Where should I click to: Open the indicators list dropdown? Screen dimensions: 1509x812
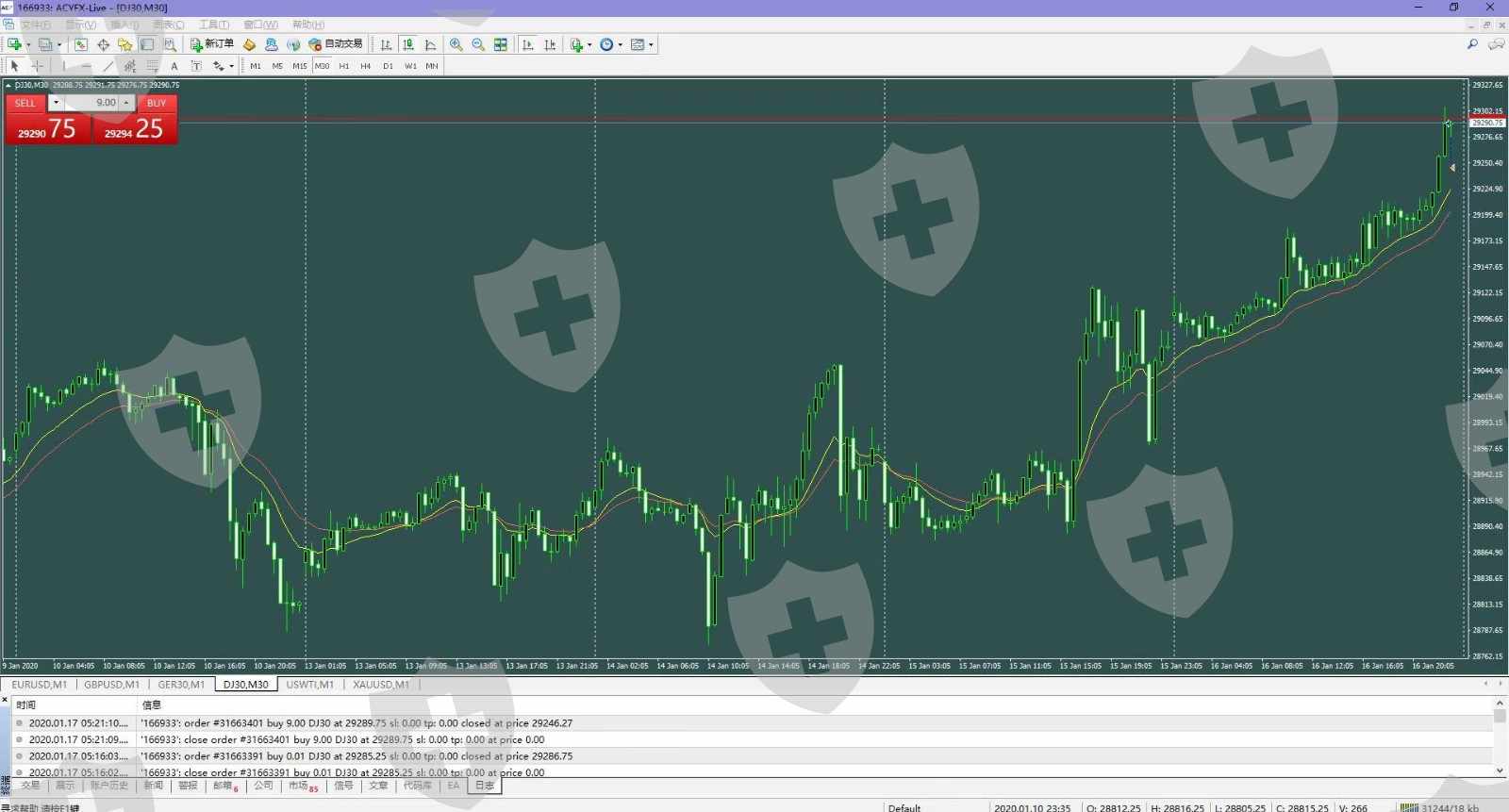[589, 44]
